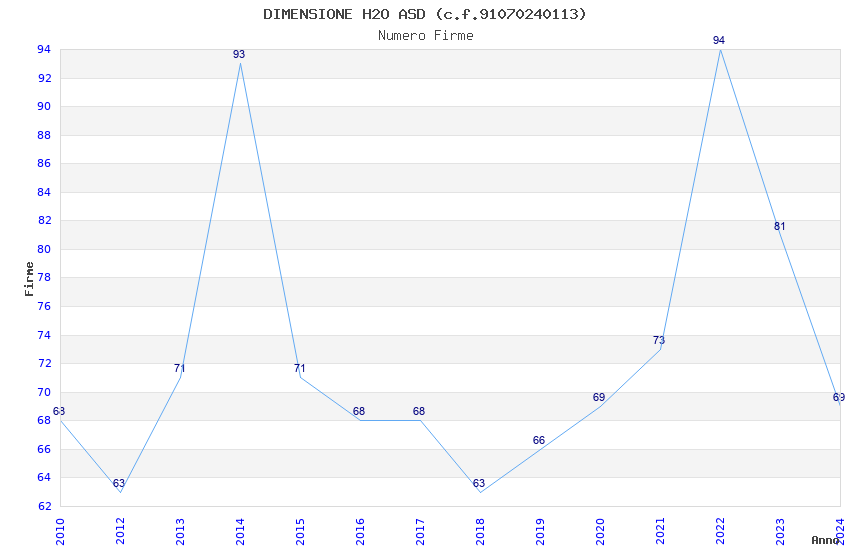Screen dimensions: 850x550
Task: Click the vertical axis title Firme
Action: pyautogui.click(x=29, y=279)
